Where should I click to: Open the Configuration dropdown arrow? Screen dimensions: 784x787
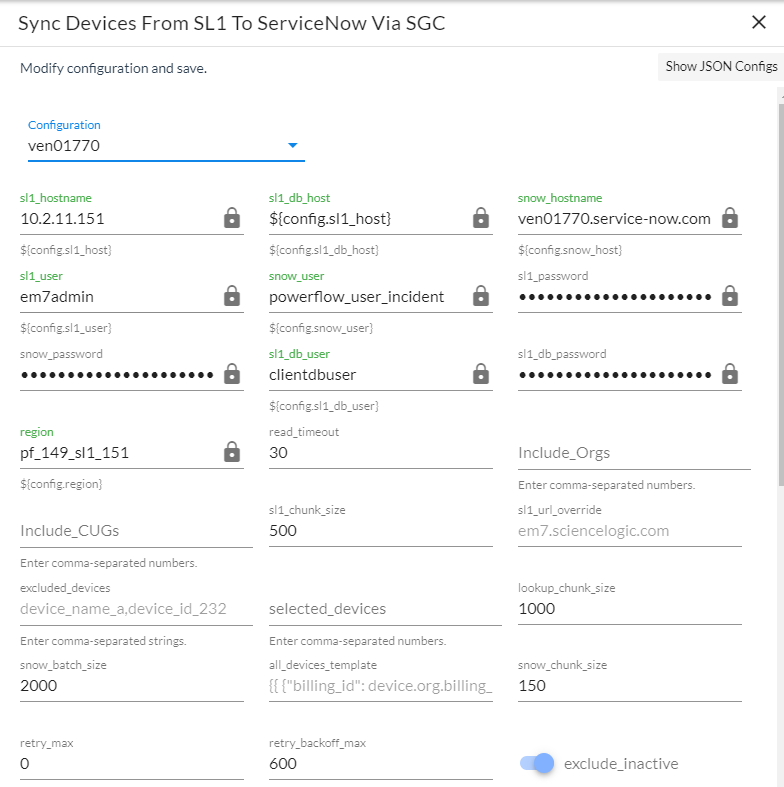pos(293,145)
